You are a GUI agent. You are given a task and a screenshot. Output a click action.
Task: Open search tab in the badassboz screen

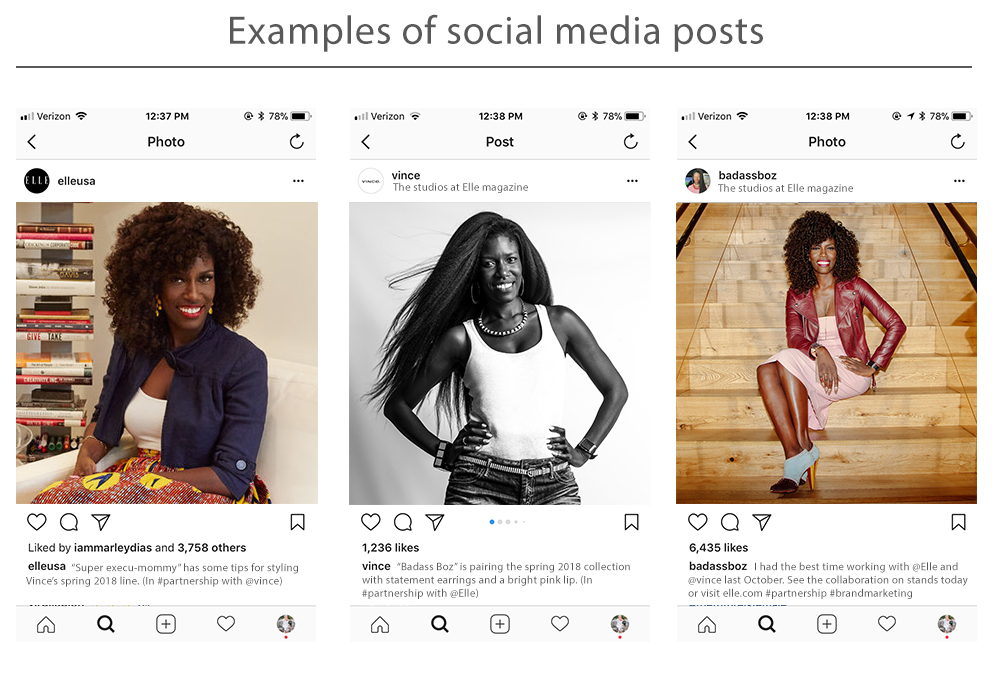tap(767, 624)
